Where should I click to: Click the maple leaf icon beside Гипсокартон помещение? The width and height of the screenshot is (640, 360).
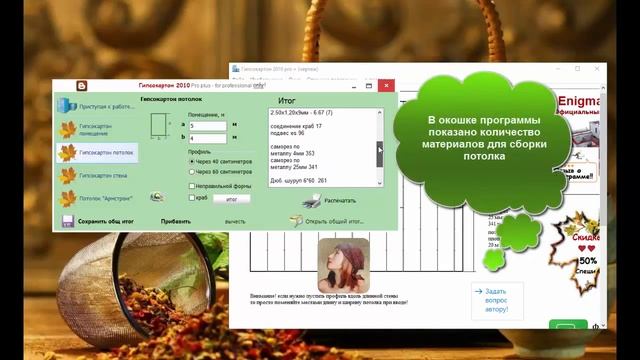click(68, 130)
